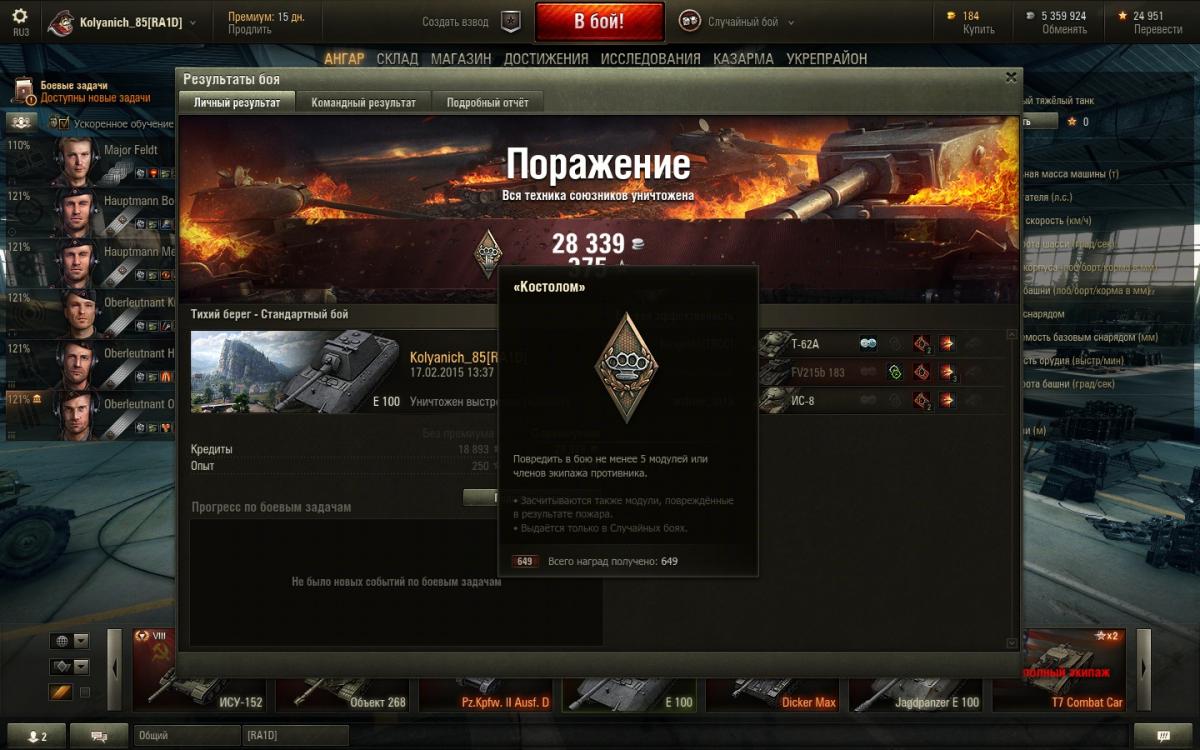Viewport: 1200px width, 750px height.
Task: Switch to the Подробный отчёт tab
Action: coord(487,102)
